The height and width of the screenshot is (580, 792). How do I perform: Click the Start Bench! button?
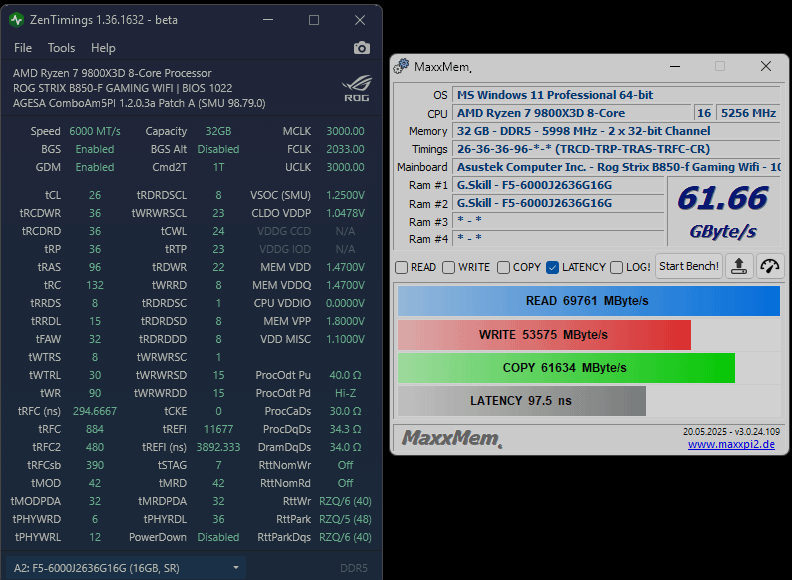(689, 266)
